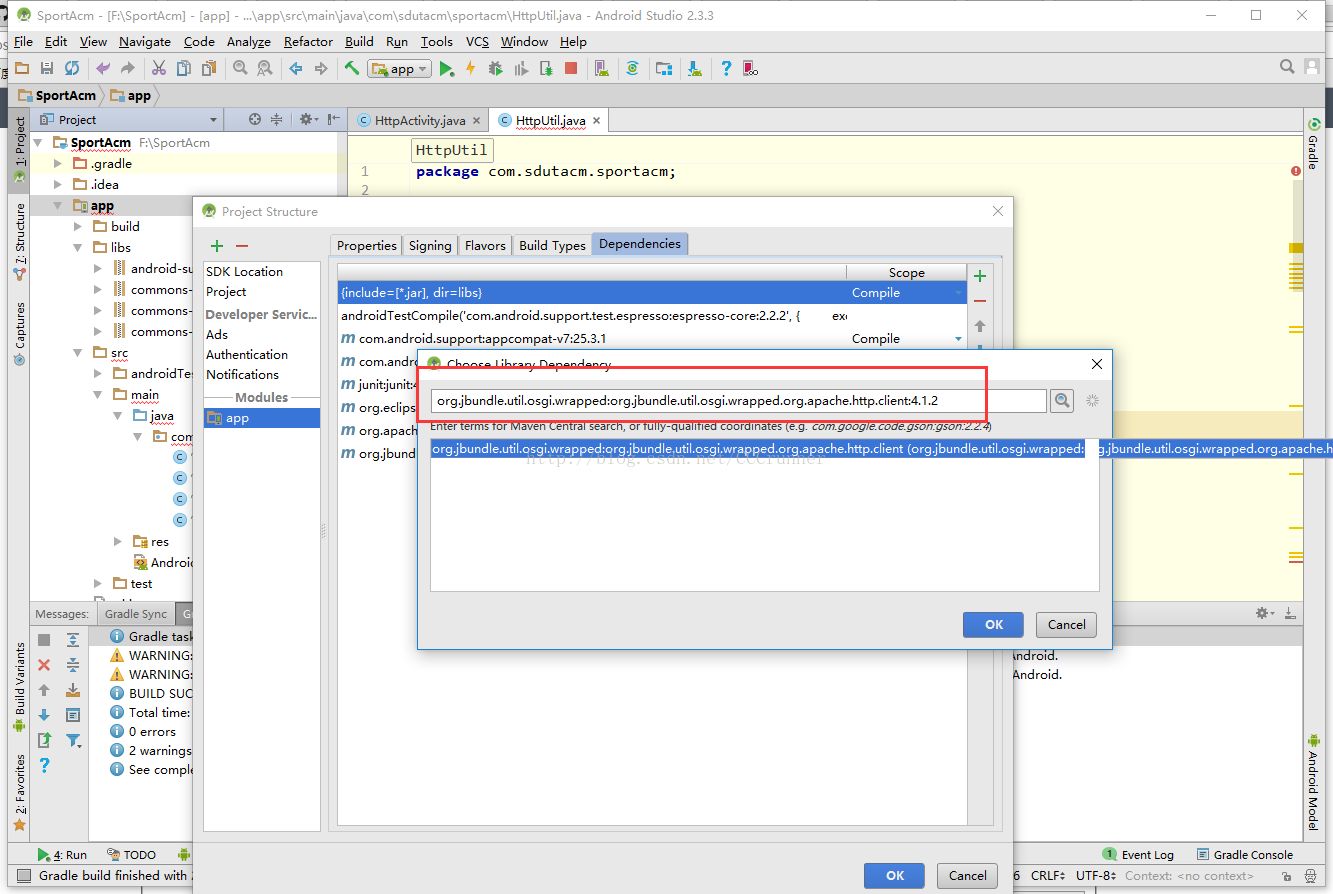
Task: Click the filter funnel icon in Messages
Action: (73, 741)
